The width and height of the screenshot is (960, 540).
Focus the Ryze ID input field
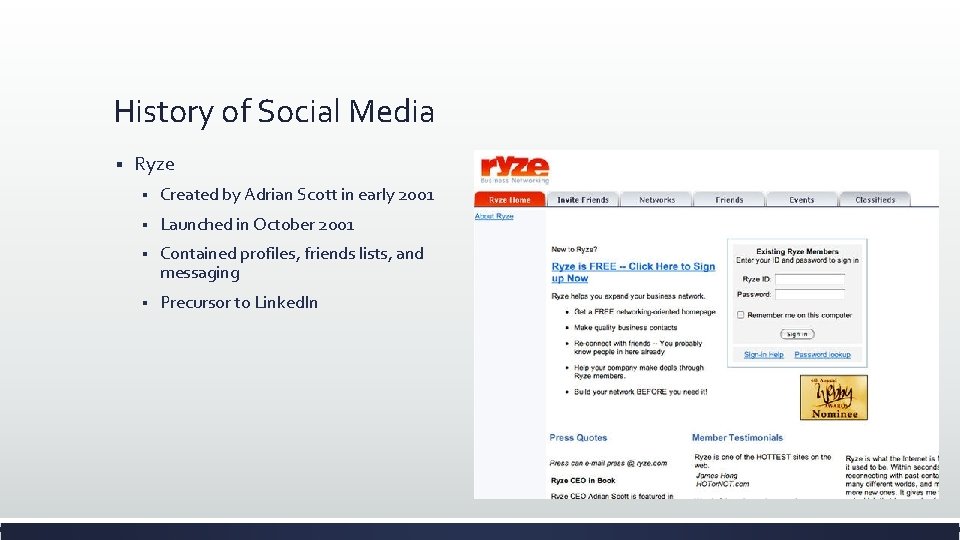click(809, 279)
